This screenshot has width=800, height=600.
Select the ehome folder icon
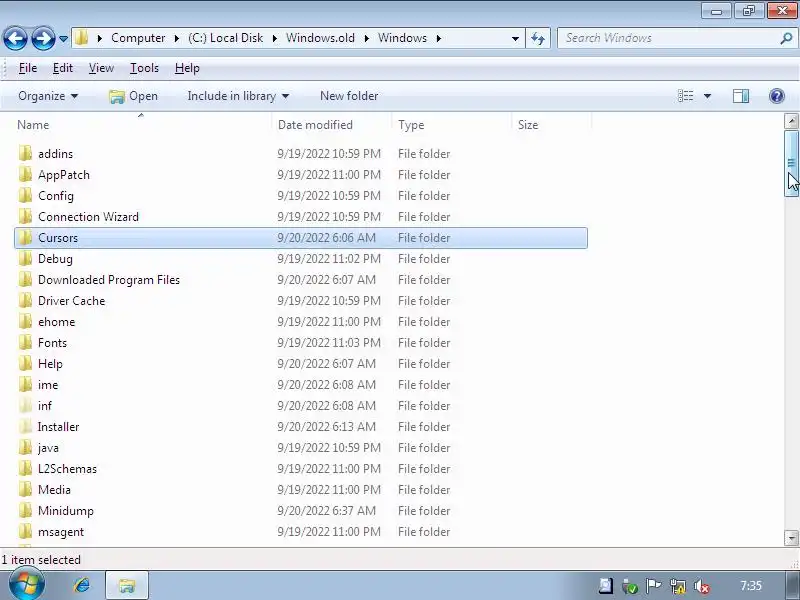[25, 321]
